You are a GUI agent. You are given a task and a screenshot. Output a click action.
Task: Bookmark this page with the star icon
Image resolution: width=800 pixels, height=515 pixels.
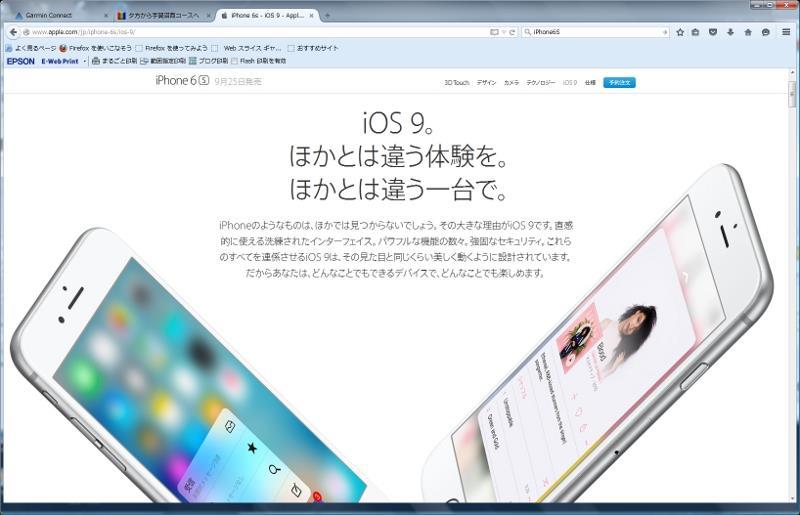point(680,32)
